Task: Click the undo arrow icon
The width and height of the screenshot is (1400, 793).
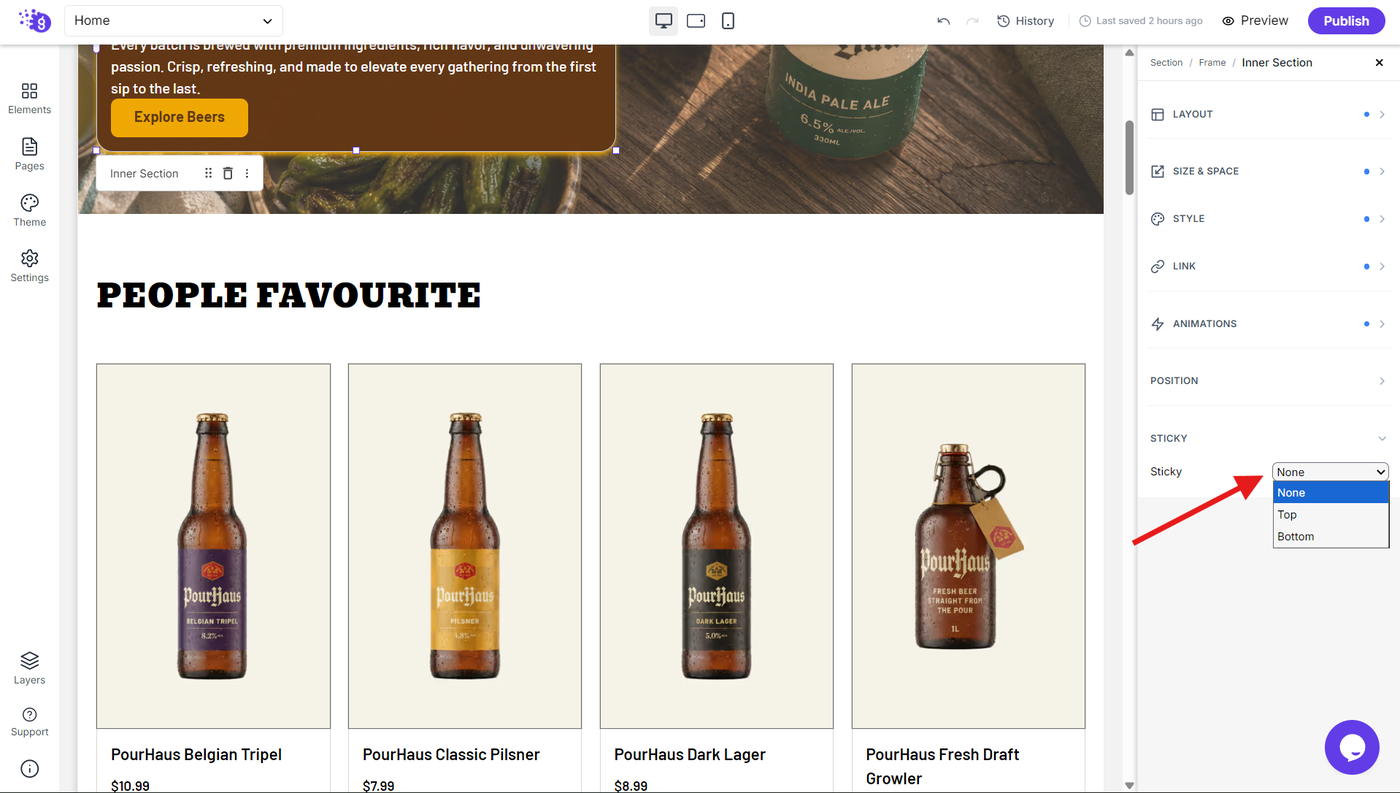Action: click(x=943, y=20)
